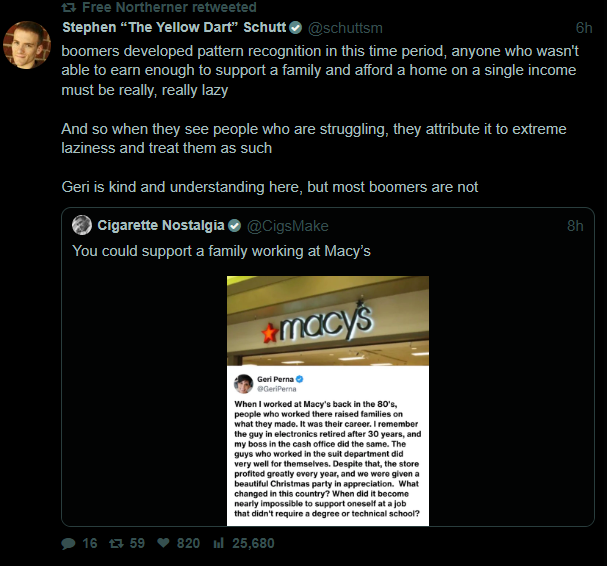Click the retweet arrows icon below tweet
607x566 pixels.
(x=115, y=543)
